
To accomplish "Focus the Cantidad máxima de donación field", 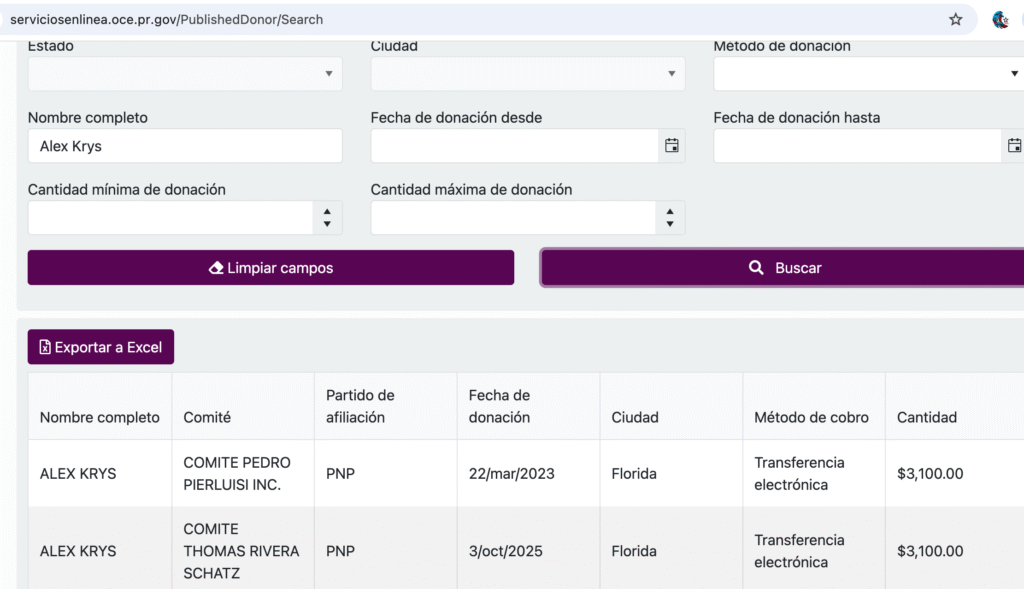I will point(513,217).
